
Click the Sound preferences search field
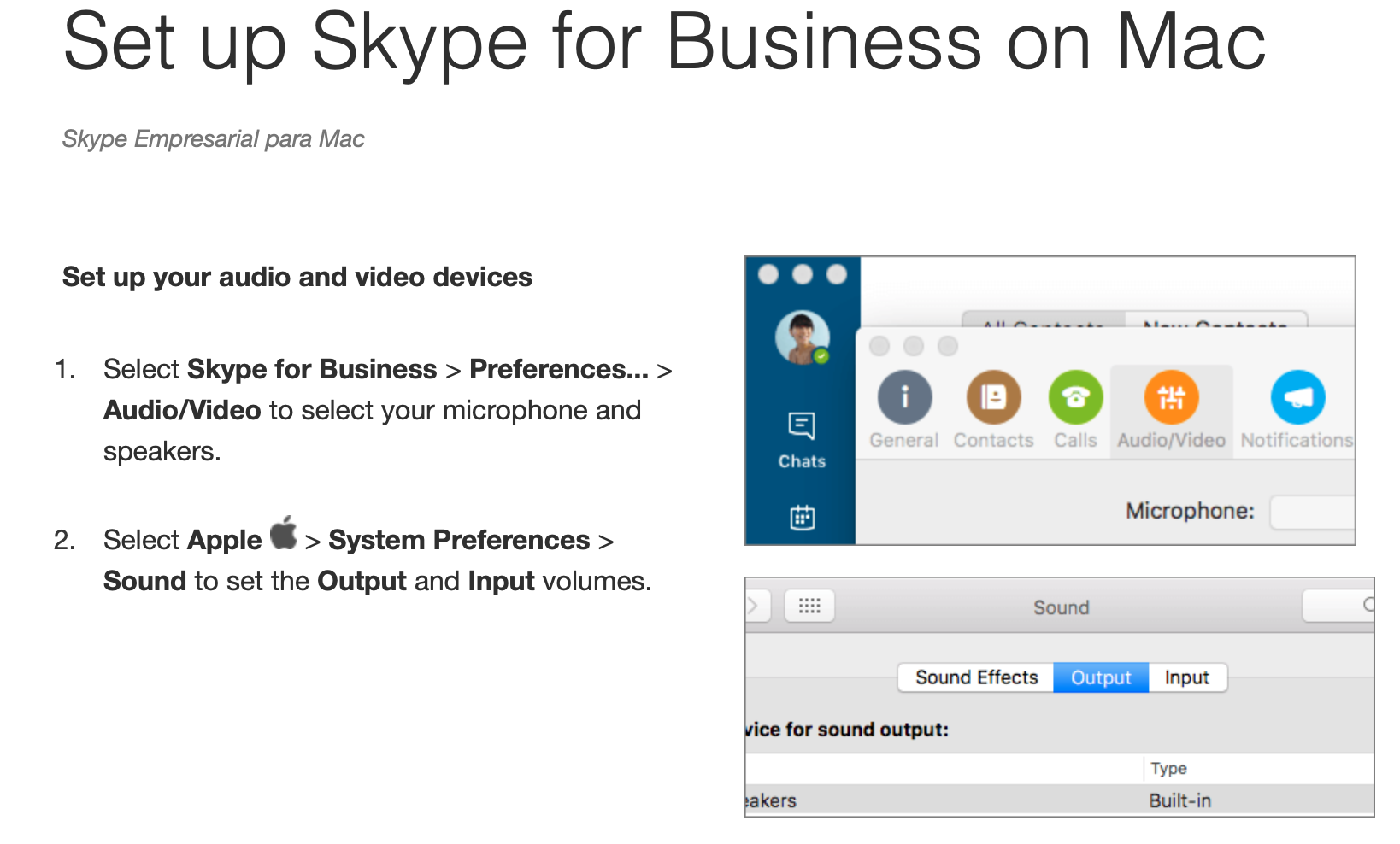[x=1338, y=606]
